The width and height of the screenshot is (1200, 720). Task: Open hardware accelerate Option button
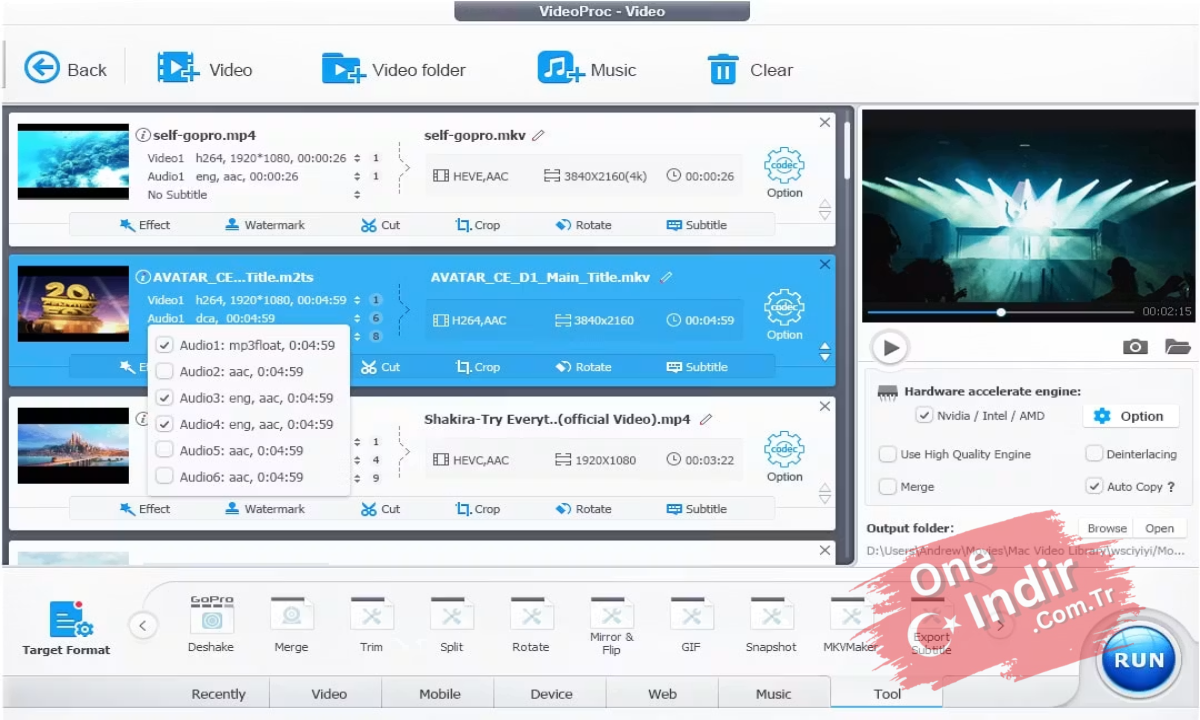pos(1130,416)
